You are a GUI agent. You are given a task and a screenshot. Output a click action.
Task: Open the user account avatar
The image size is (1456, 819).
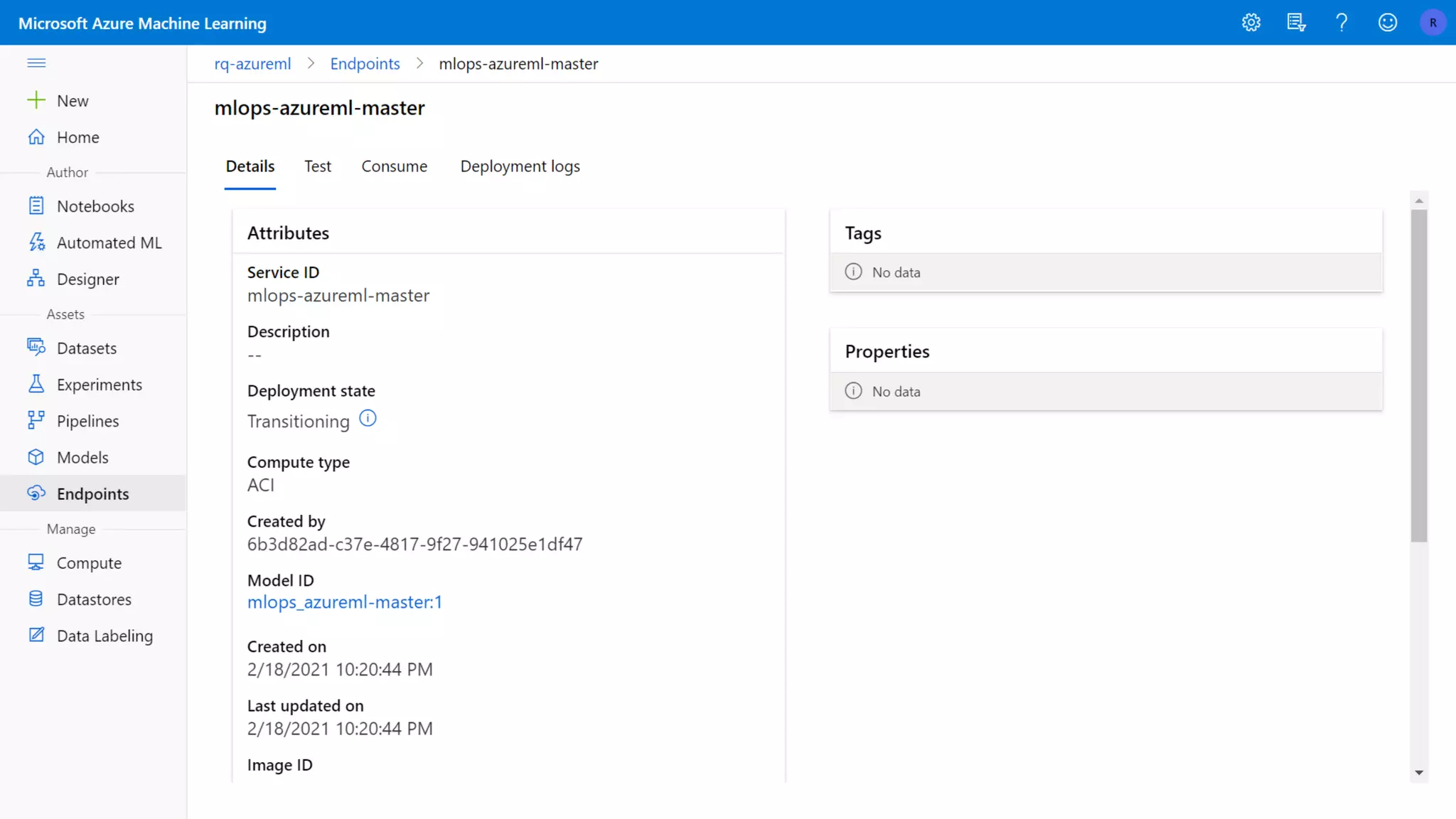[x=1433, y=23]
